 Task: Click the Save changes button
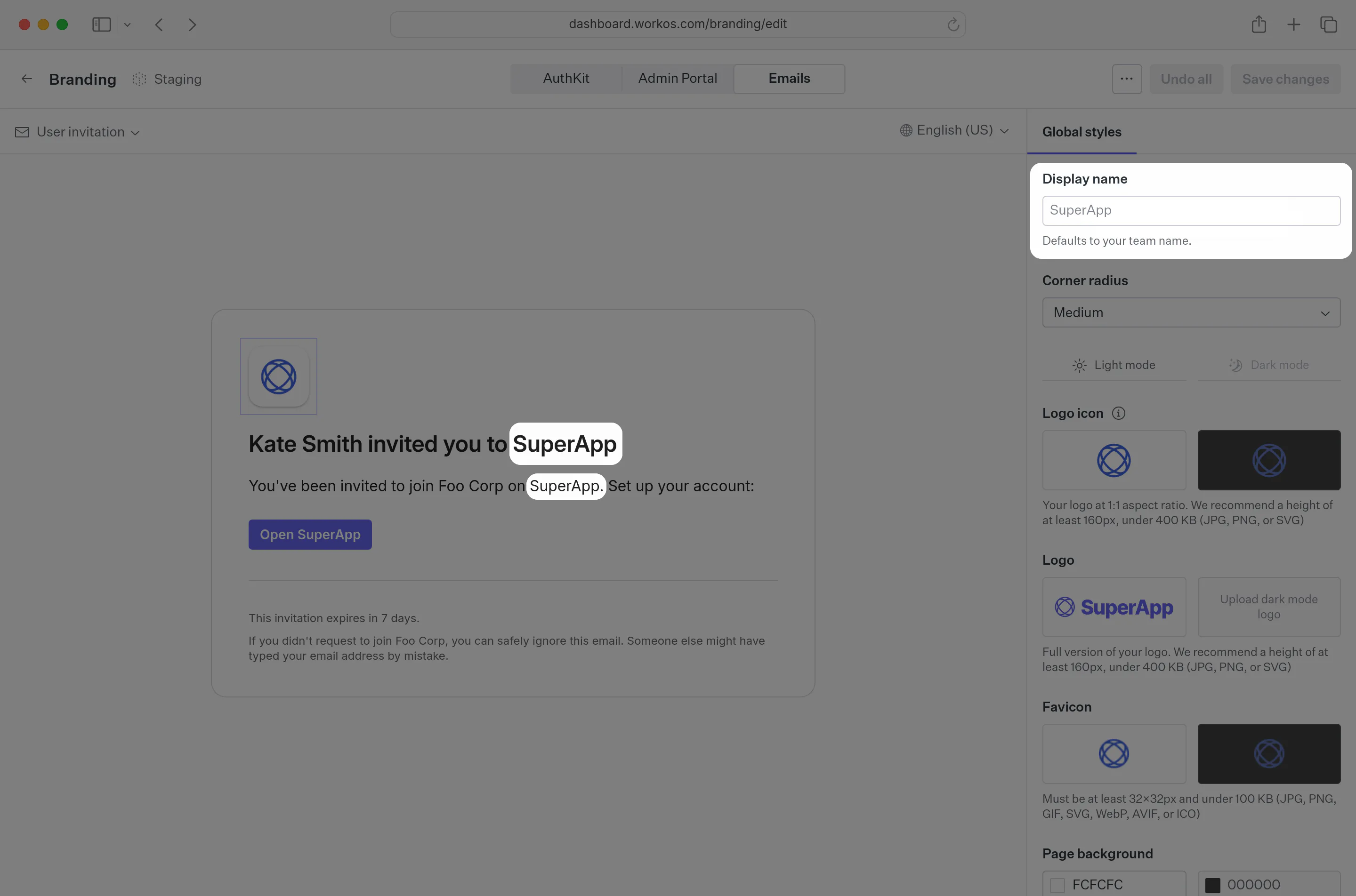pyautogui.click(x=1286, y=79)
